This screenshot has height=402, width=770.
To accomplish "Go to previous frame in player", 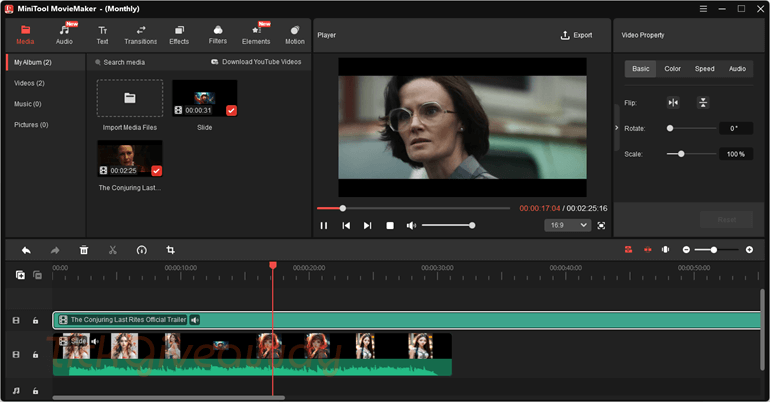I will click(x=346, y=225).
